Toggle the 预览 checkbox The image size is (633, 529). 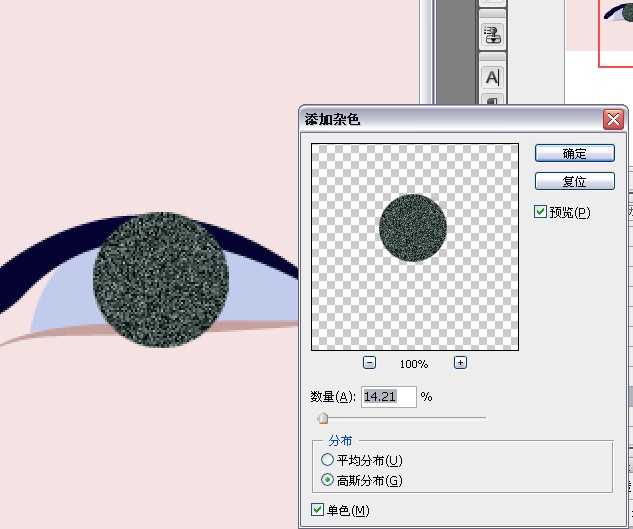click(x=541, y=212)
